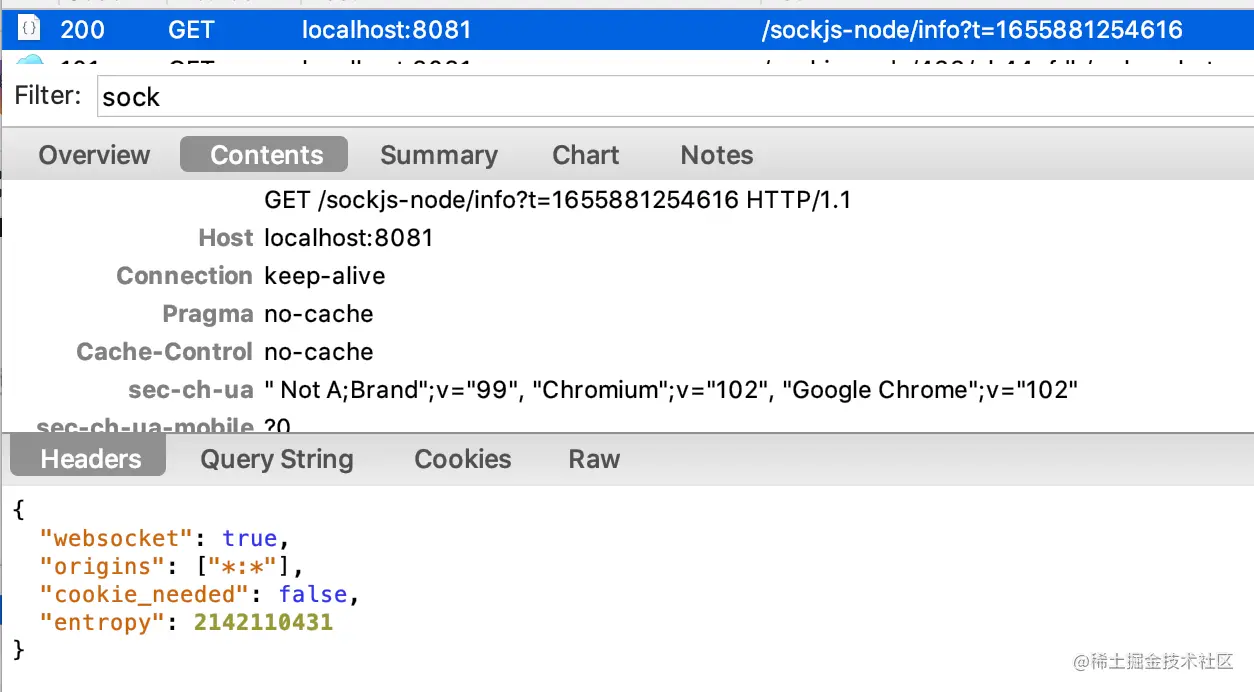Screen dimensions: 1254x692
Task: Select the Pragma header row
Action: [318, 314]
